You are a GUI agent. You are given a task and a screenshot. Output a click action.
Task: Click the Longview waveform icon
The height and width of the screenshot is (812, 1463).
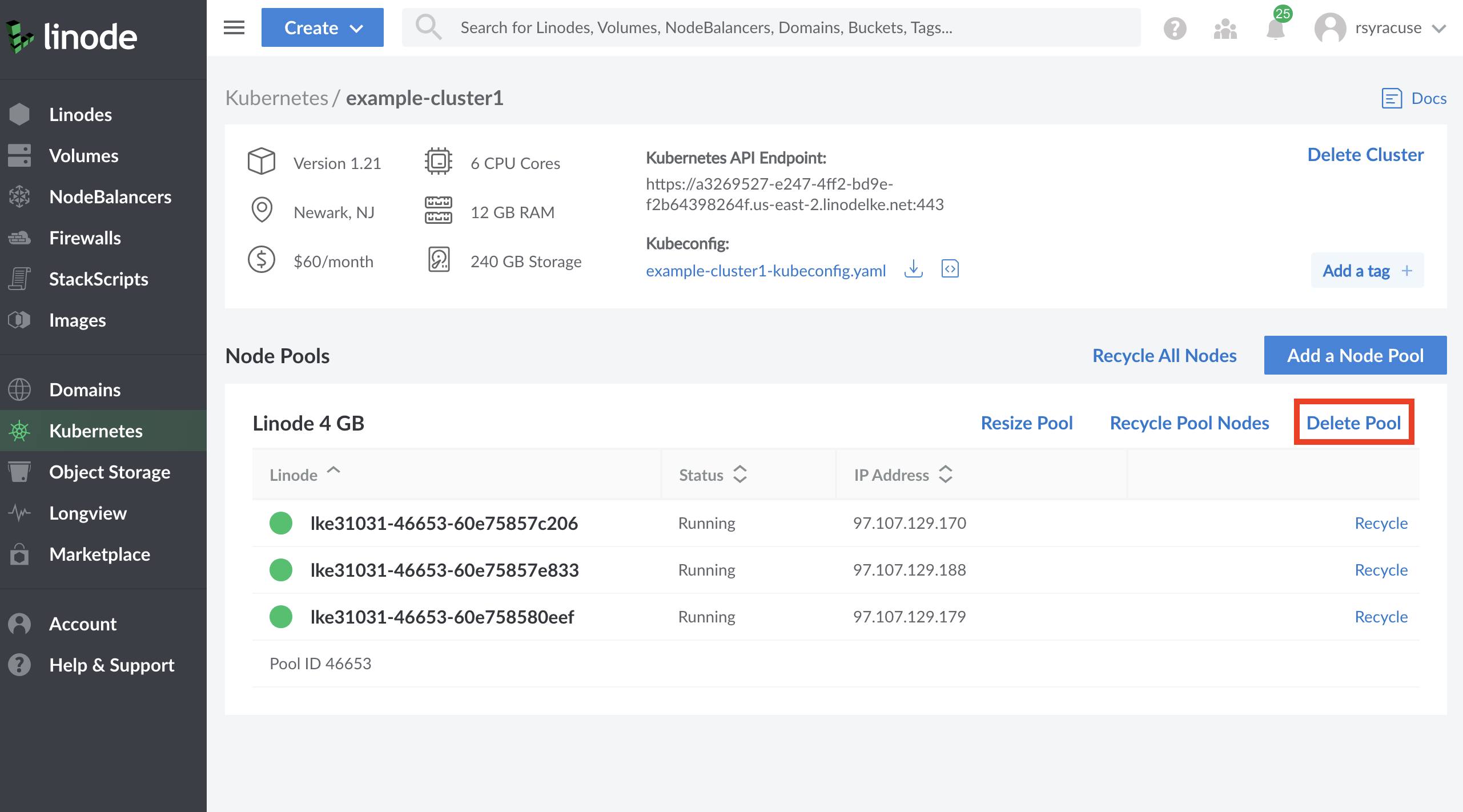click(19, 513)
